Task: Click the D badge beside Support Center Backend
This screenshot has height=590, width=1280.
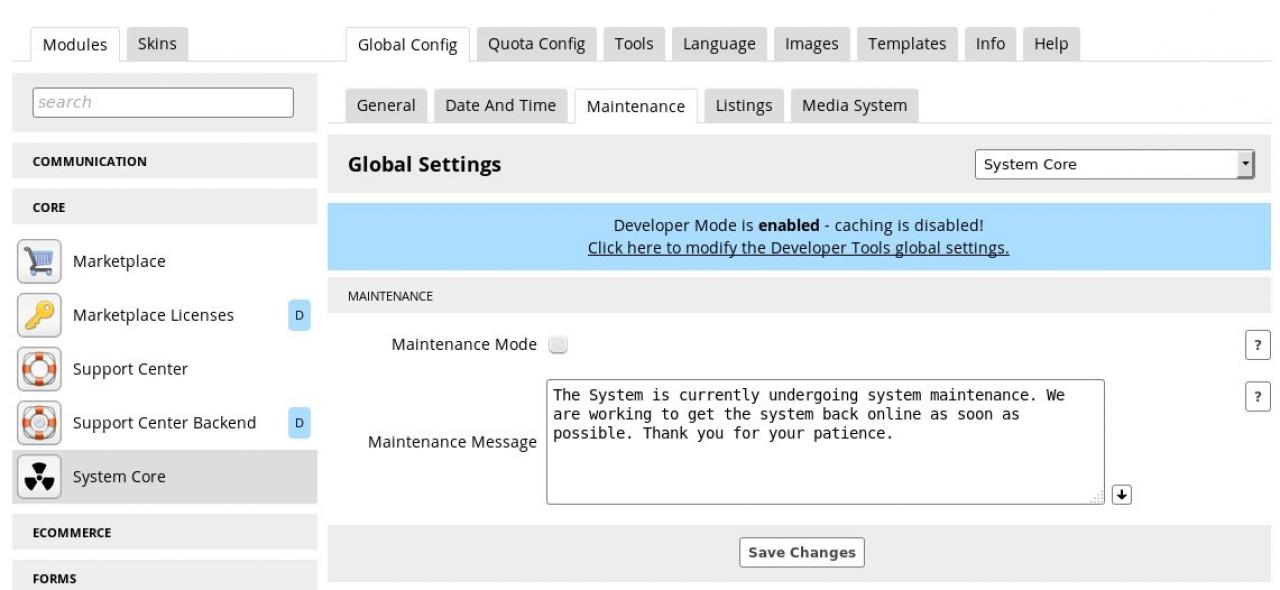Action: [x=299, y=423]
